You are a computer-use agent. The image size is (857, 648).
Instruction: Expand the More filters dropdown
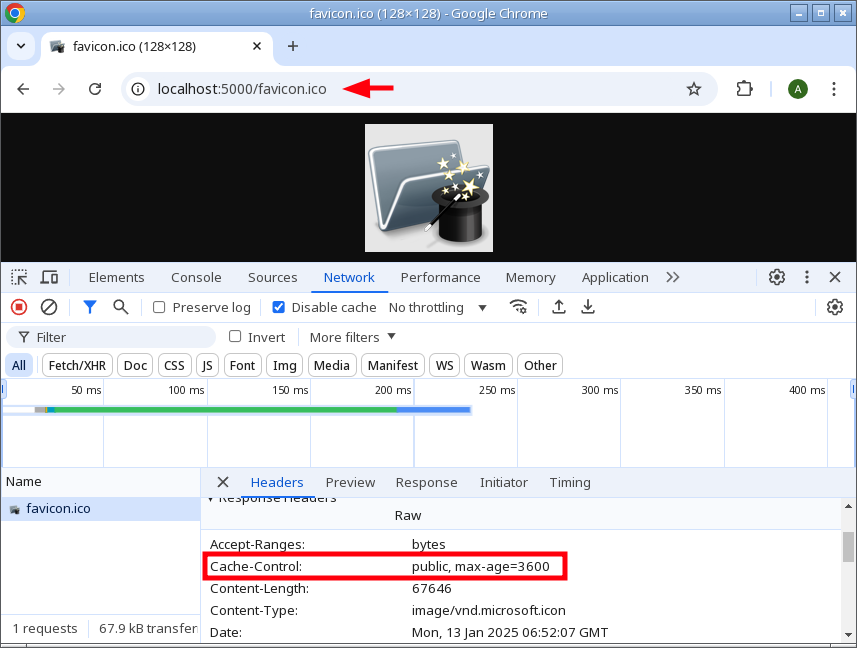click(x=352, y=337)
